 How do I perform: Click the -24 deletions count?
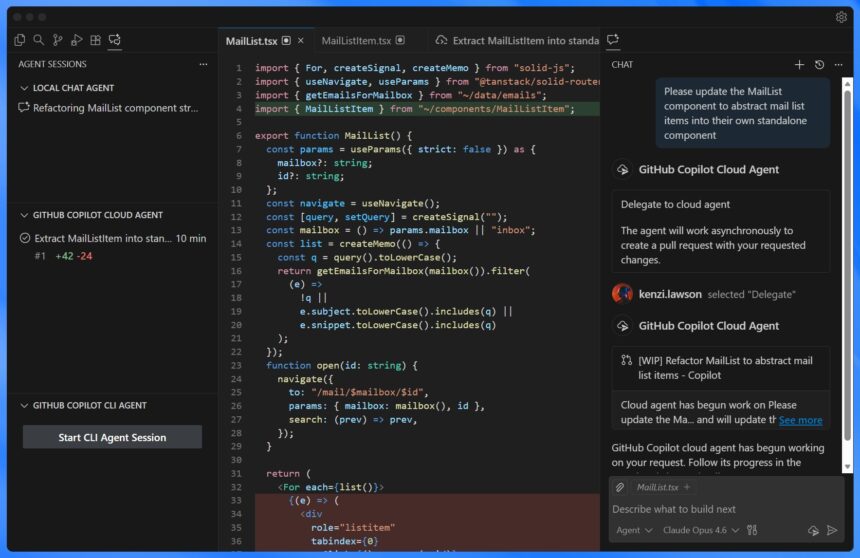pyautogui.click(x=84, y=256)
